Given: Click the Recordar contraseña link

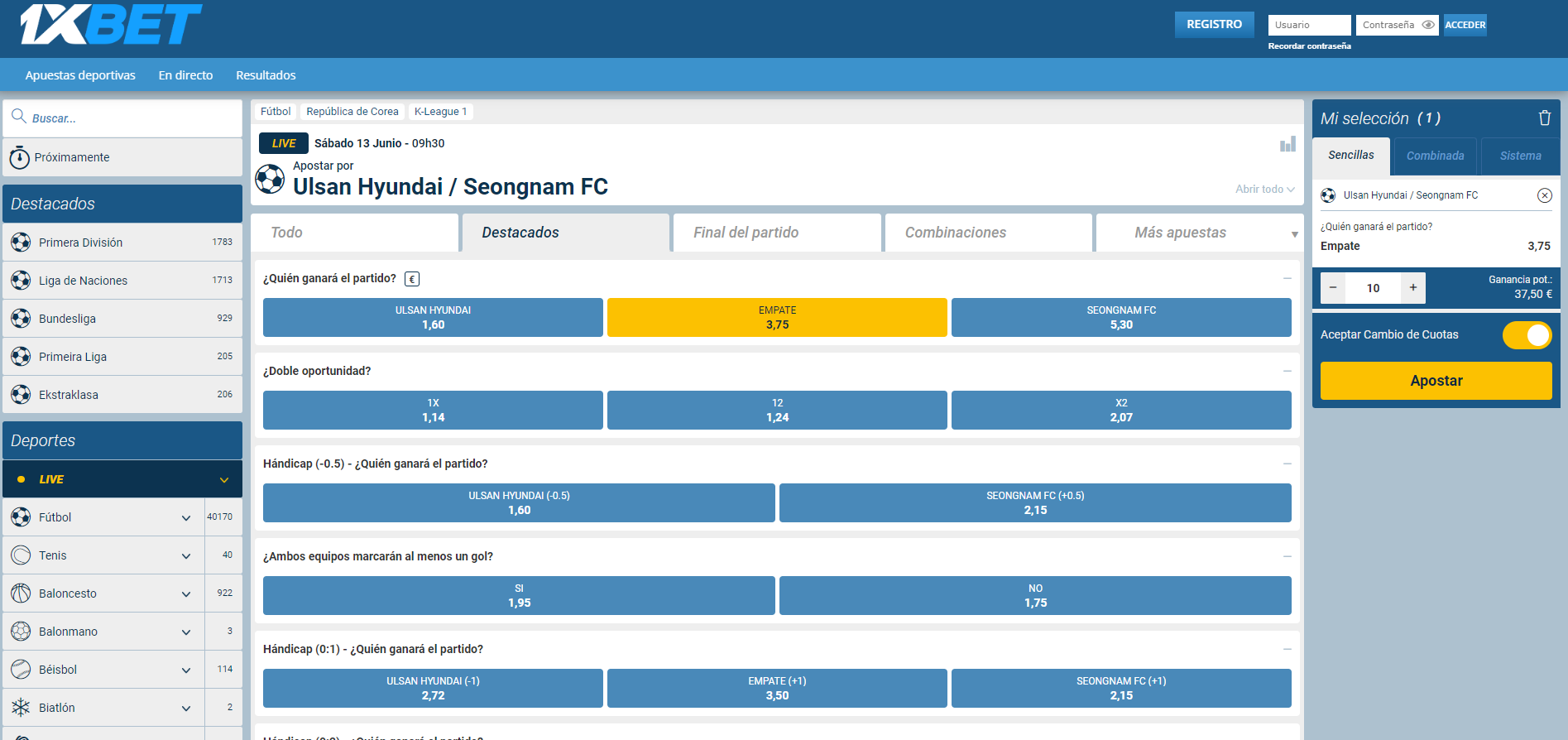Looking at the screenshot, I should 1309,46.
